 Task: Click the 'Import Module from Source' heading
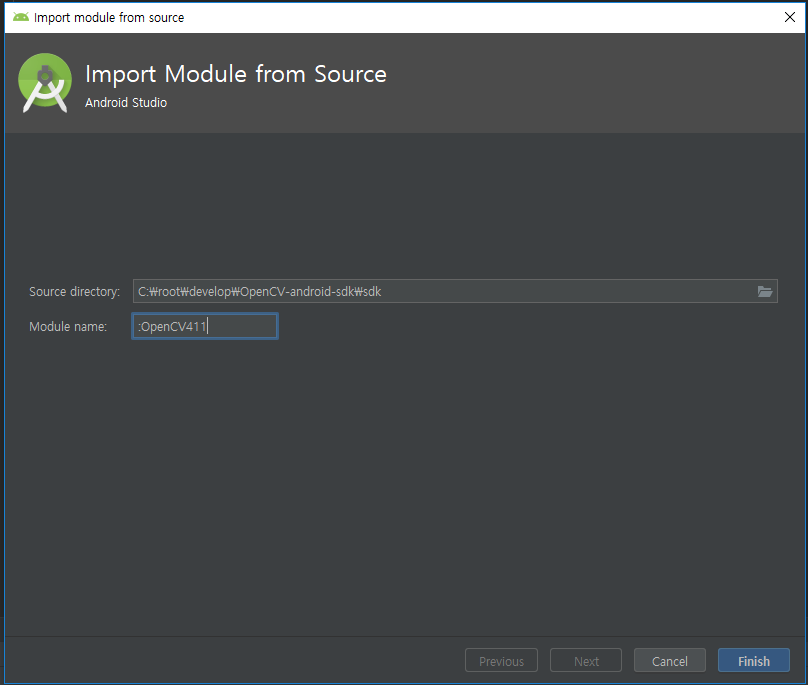click(236, 74)
